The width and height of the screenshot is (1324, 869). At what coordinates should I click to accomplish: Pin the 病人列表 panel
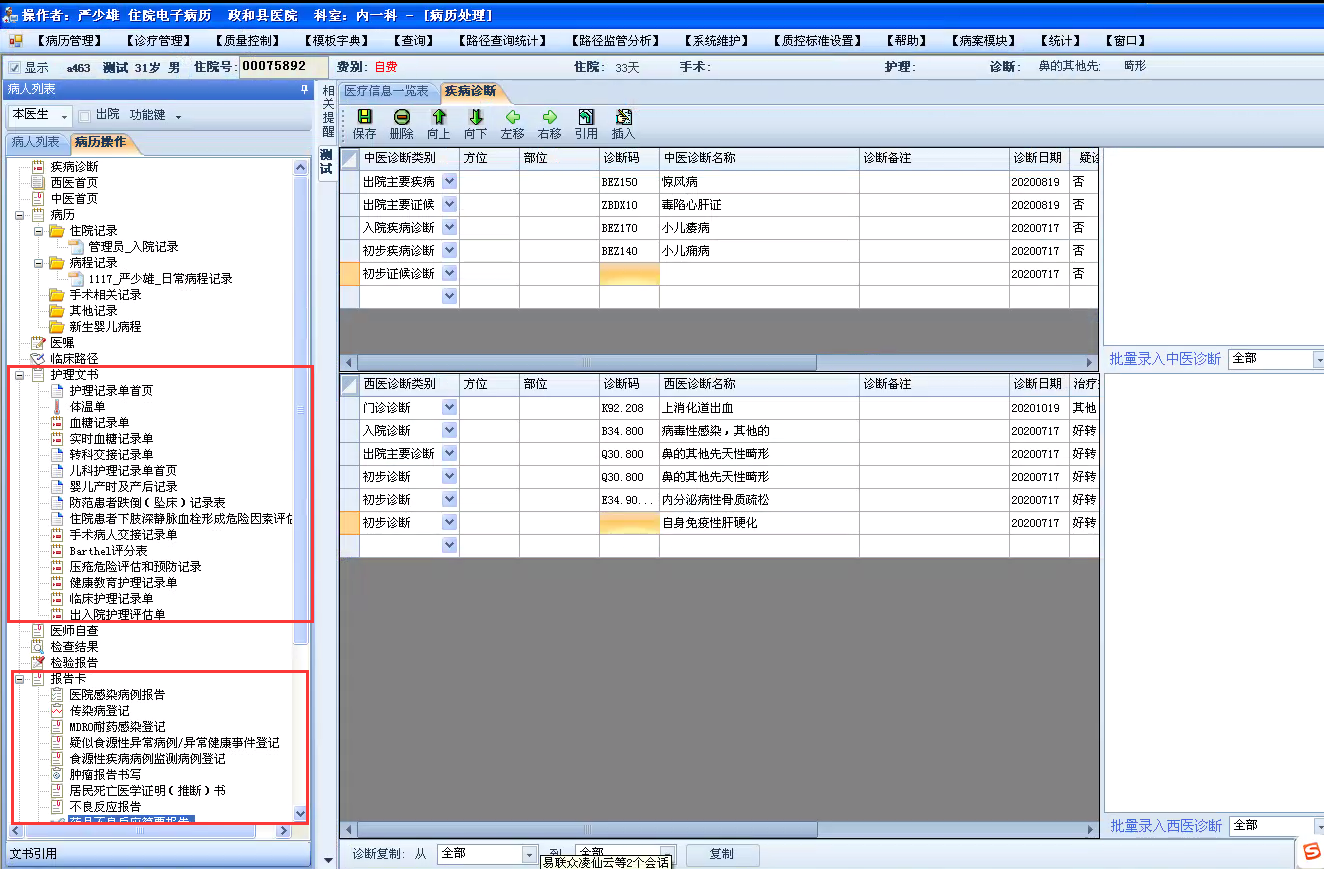304,90
